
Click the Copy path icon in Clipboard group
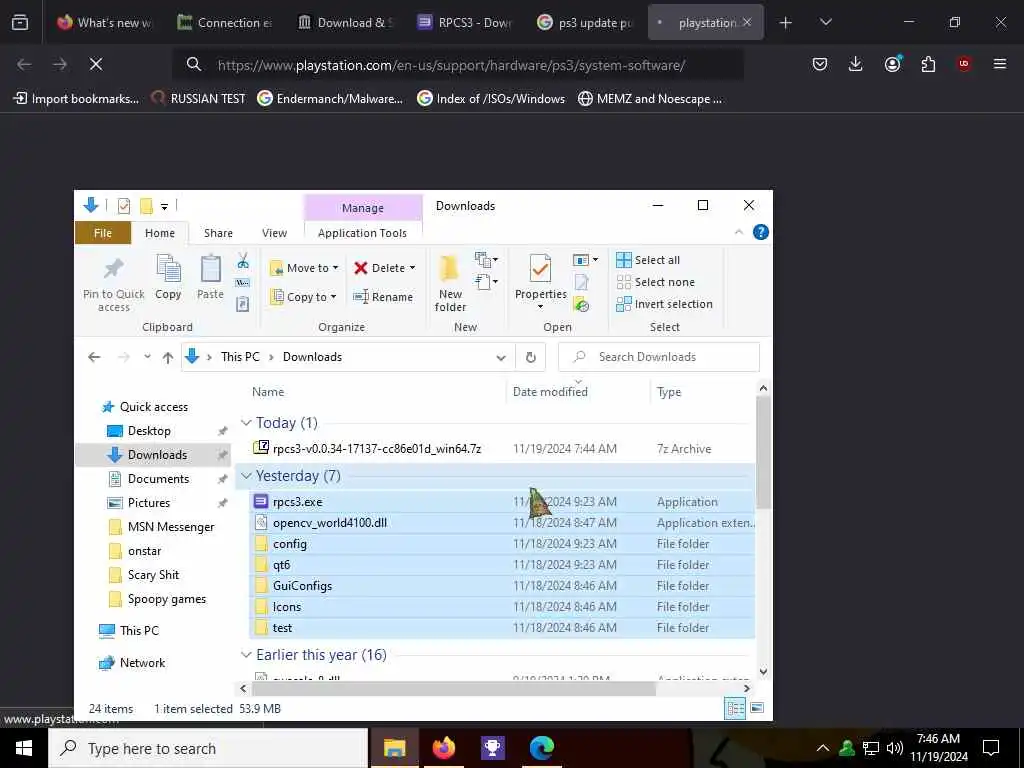(x=243, y=283)
